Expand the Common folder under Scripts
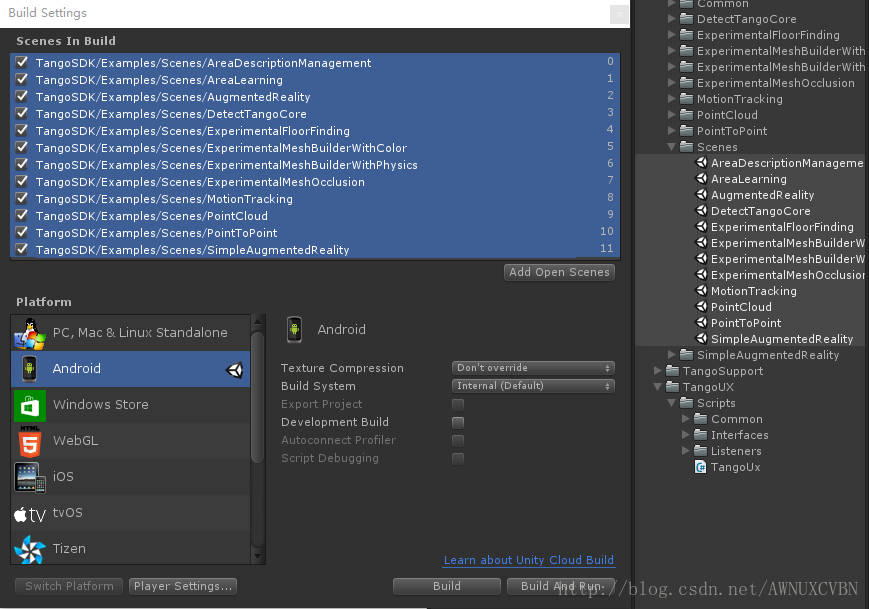This screenshot has height=609, width=869. pyautogui.click(x=686, y=419)
